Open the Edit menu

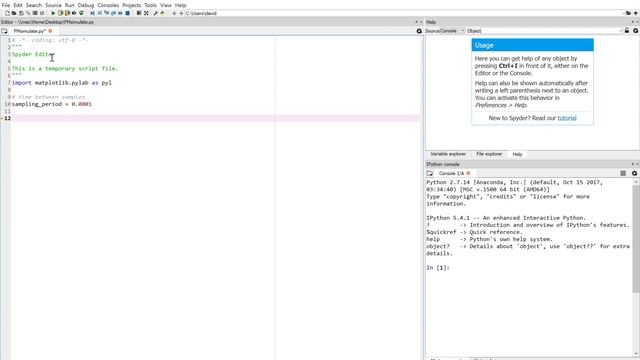click(x=18, y=5)
